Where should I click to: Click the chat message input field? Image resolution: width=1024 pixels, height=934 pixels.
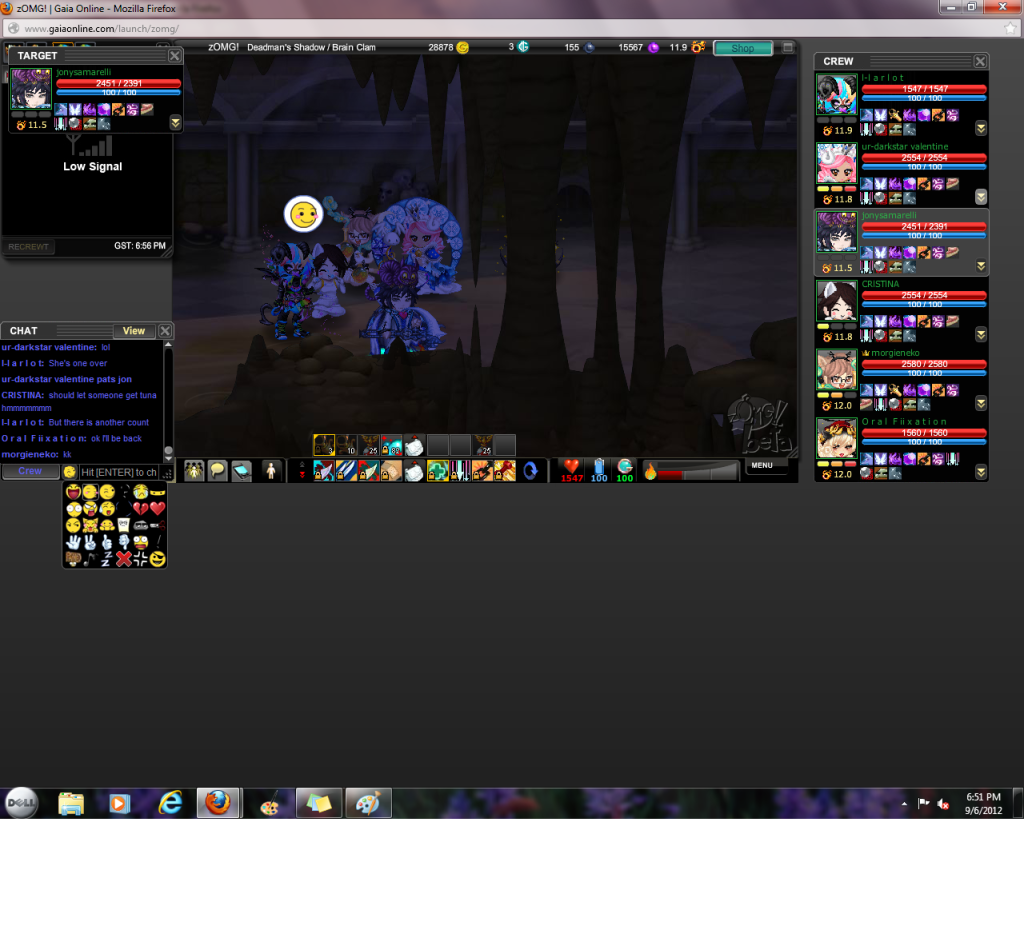pyautogui.click(x=119, y=472)
